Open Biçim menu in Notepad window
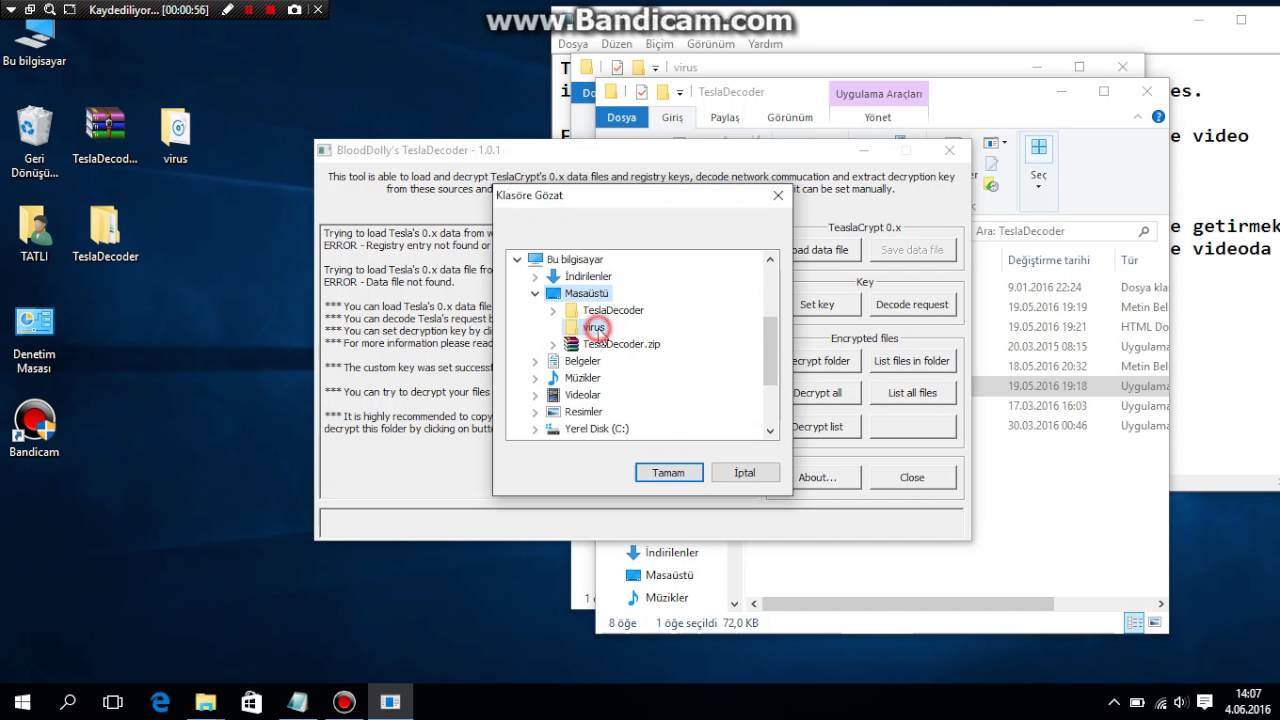 pyautogui.click(x=659, y=44)
